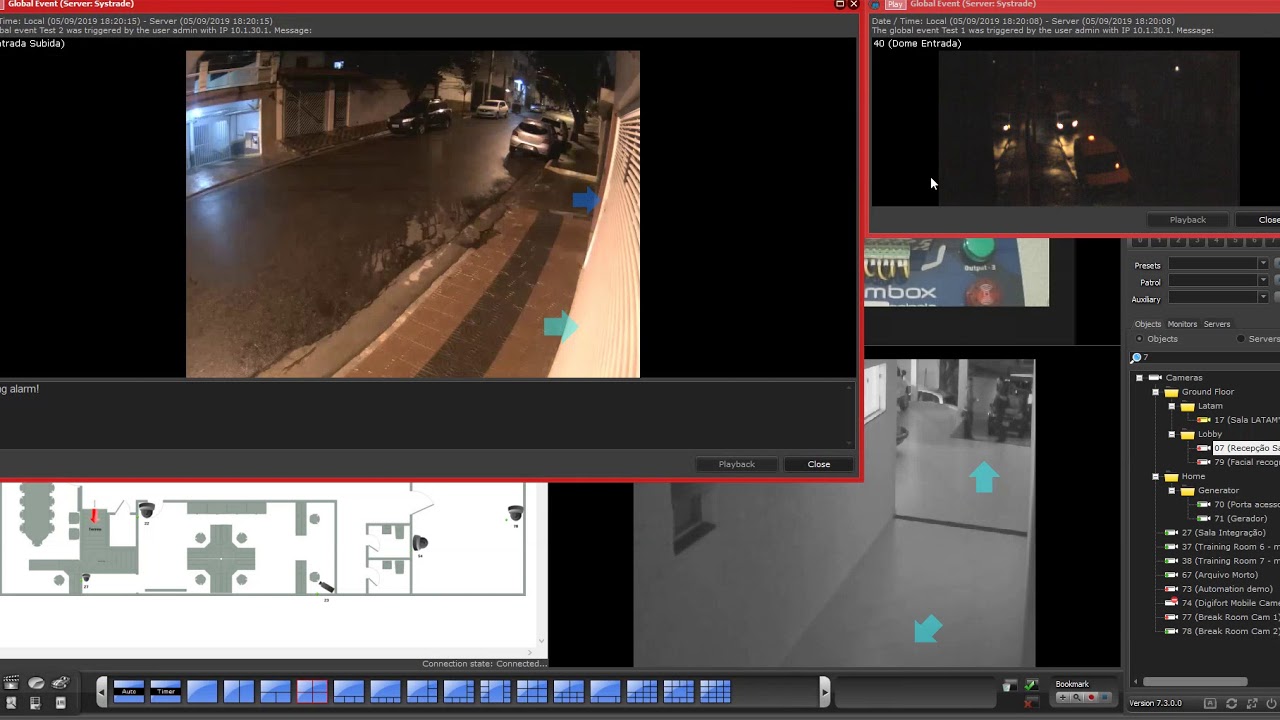The image size is (1280, 720).
Task: Select the red-highlighted four-camera layout
Action: click(312, 691)
